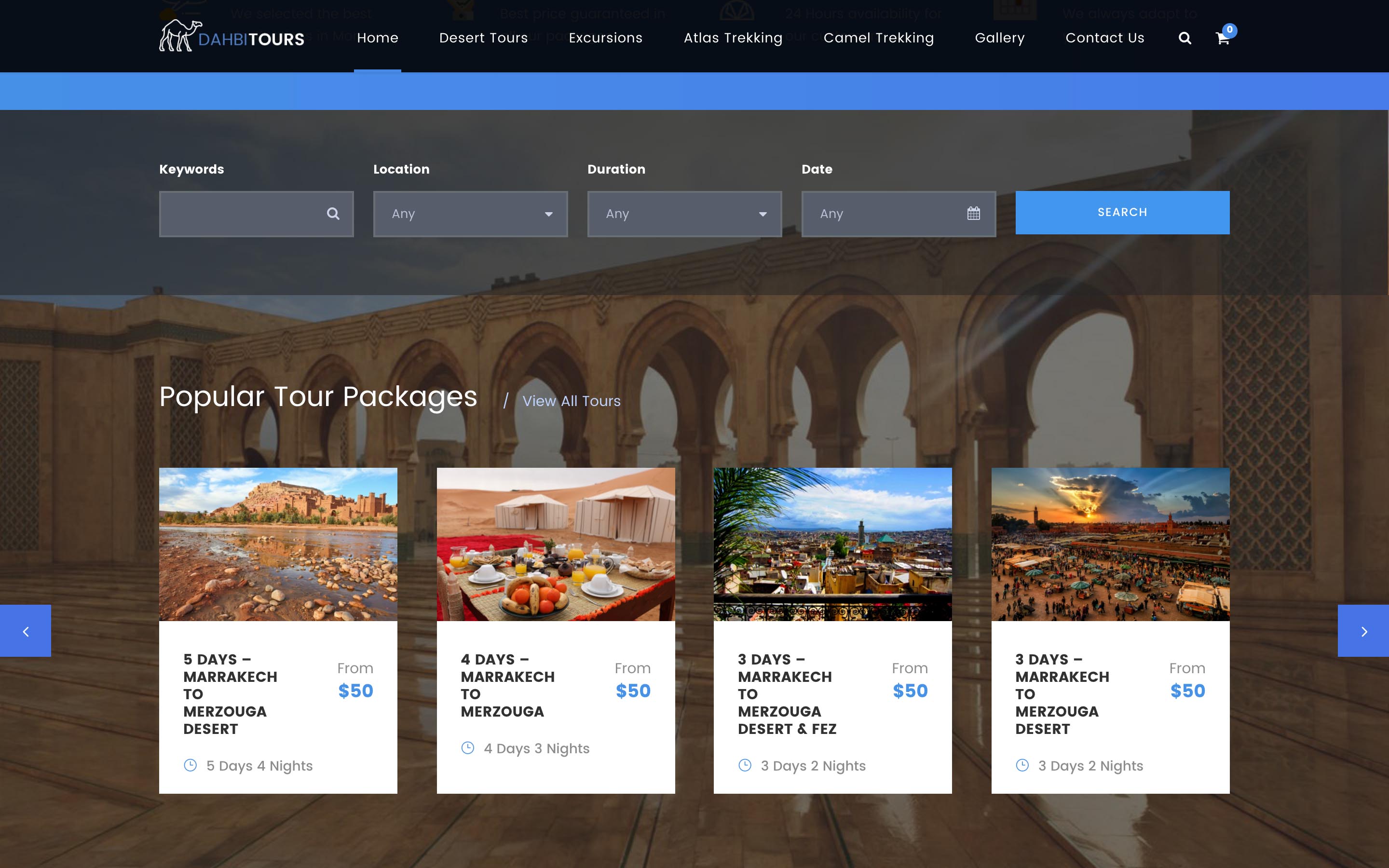Open the Camel Trekking menu
Screen dimensions: 1389x868
coord(879,38)
